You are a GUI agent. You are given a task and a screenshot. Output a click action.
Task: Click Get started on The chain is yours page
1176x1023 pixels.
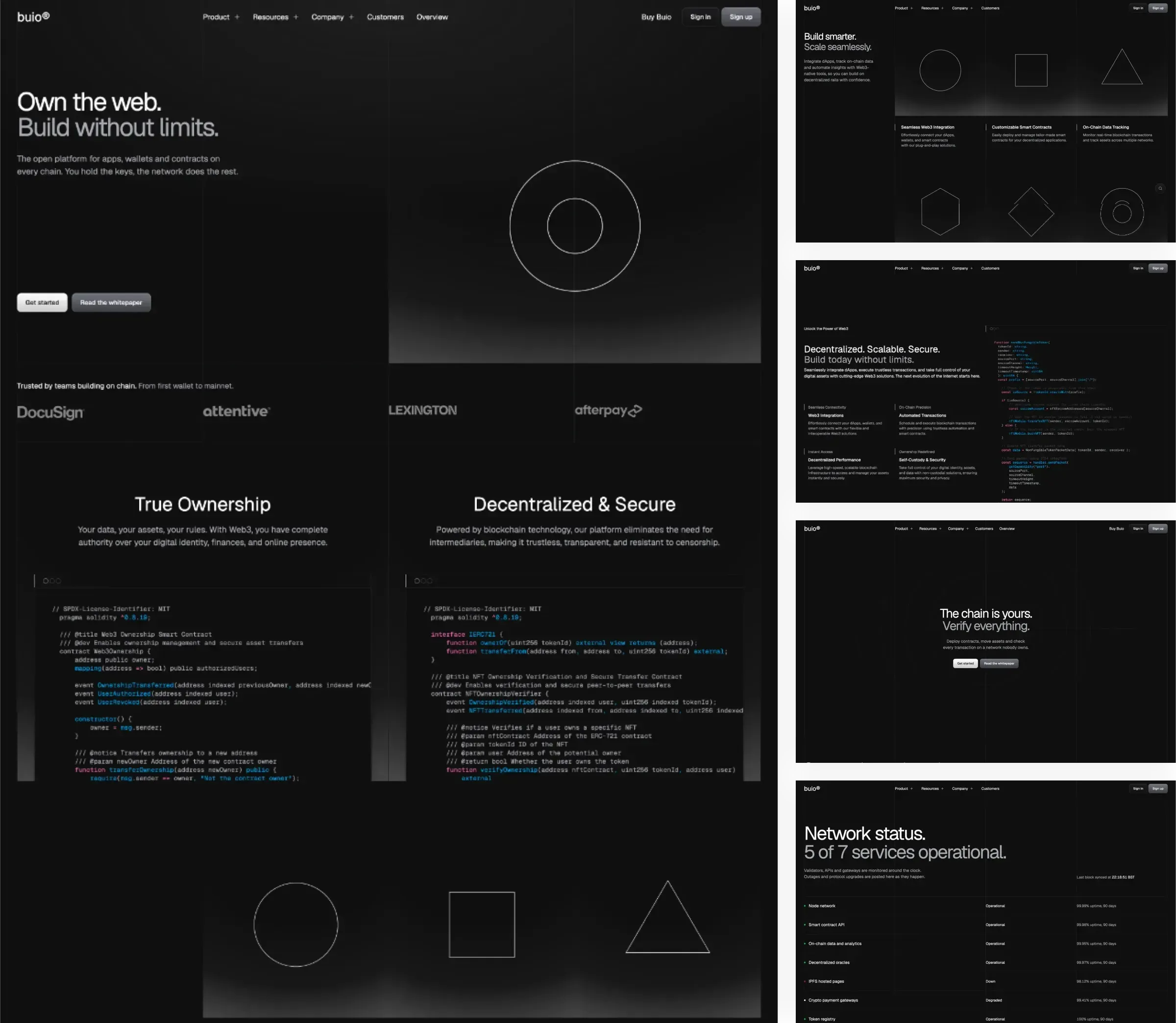tap(965, 663)
